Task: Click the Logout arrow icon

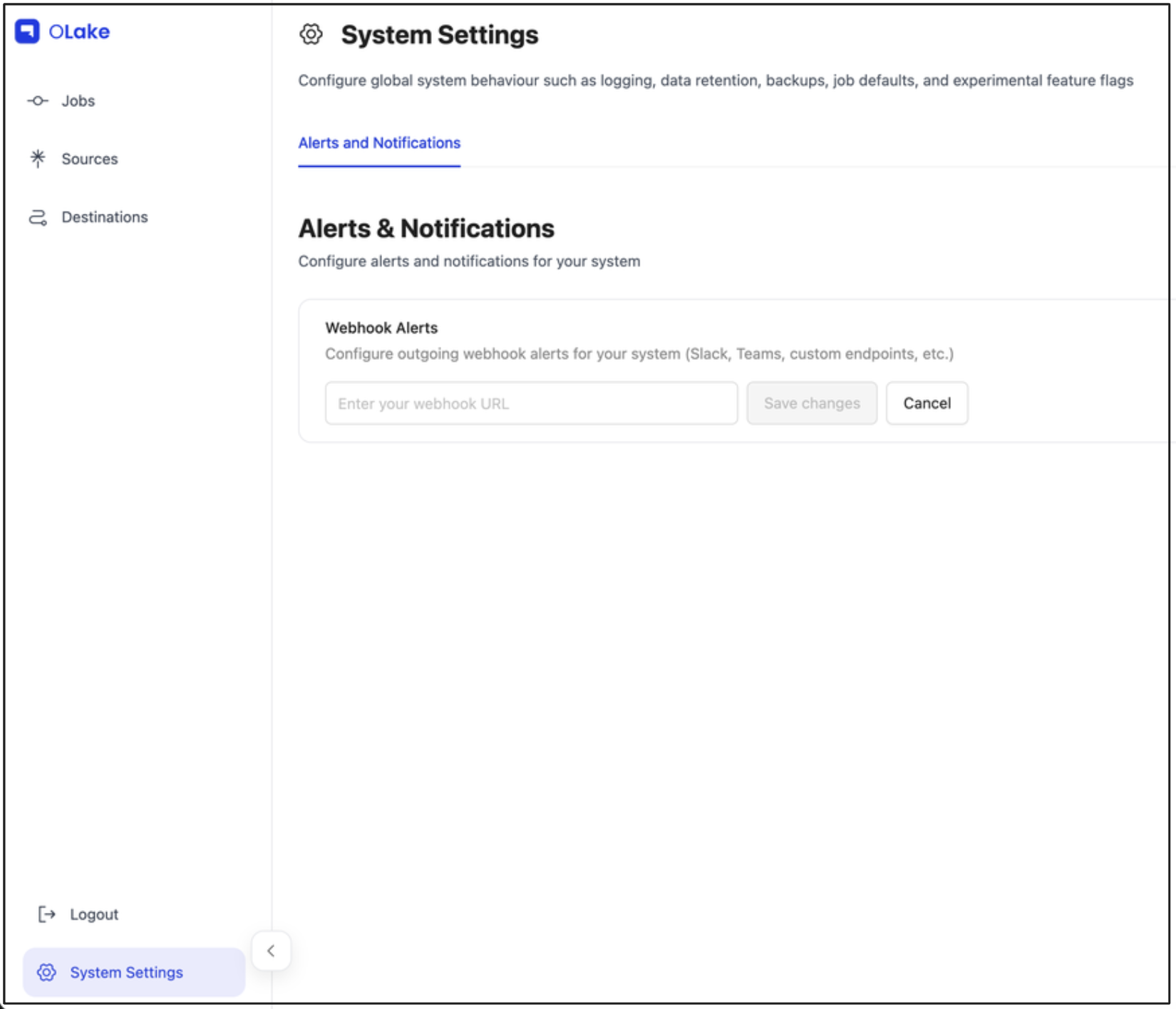Action: [46, 914]
